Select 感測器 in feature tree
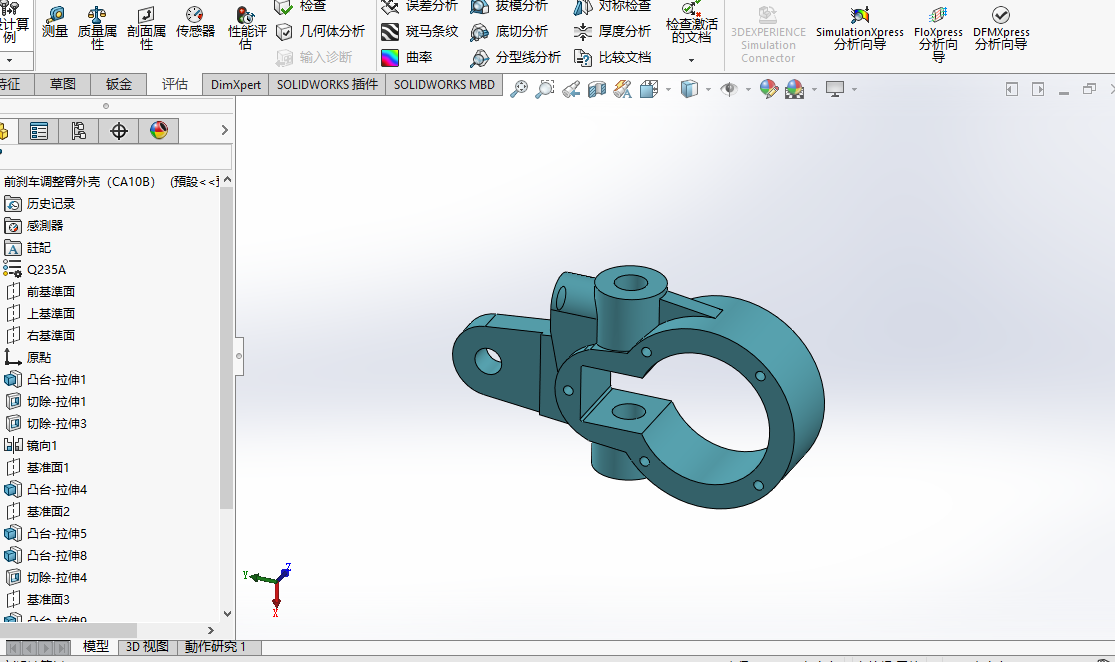Viewport: 1115px width, 662px height. tap(33, 226)
